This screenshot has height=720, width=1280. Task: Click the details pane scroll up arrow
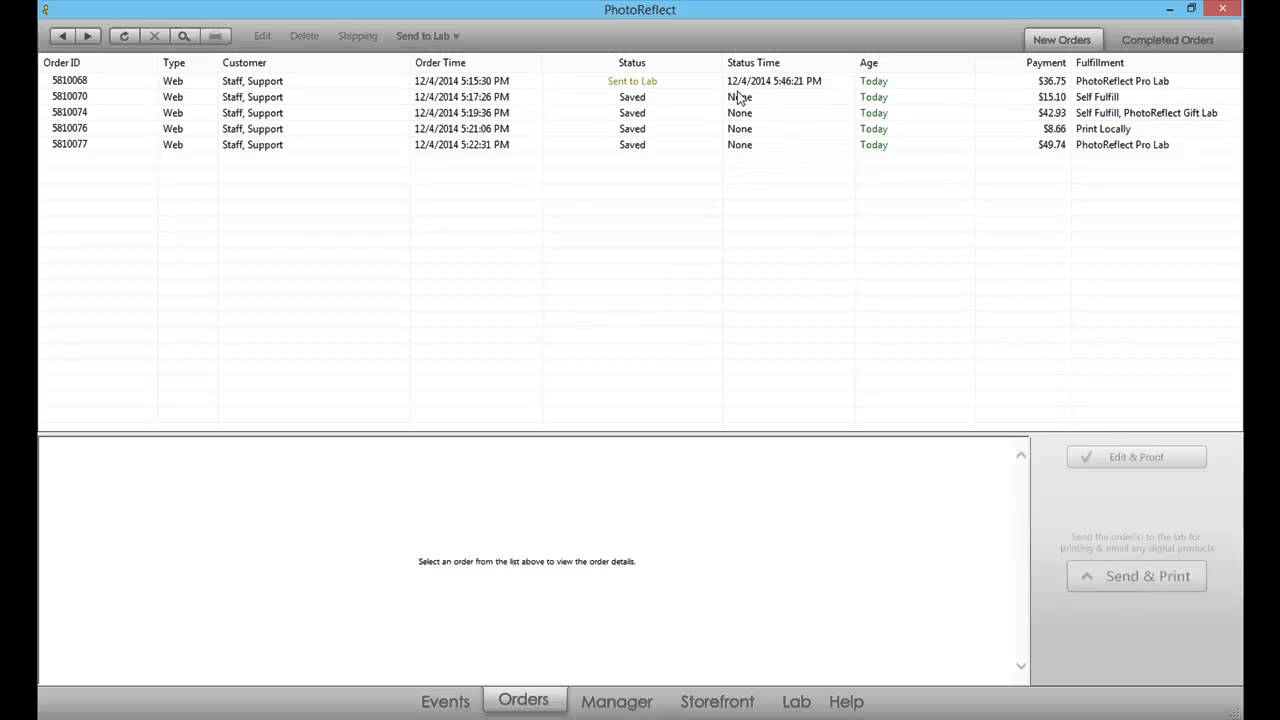(1021, 455)
